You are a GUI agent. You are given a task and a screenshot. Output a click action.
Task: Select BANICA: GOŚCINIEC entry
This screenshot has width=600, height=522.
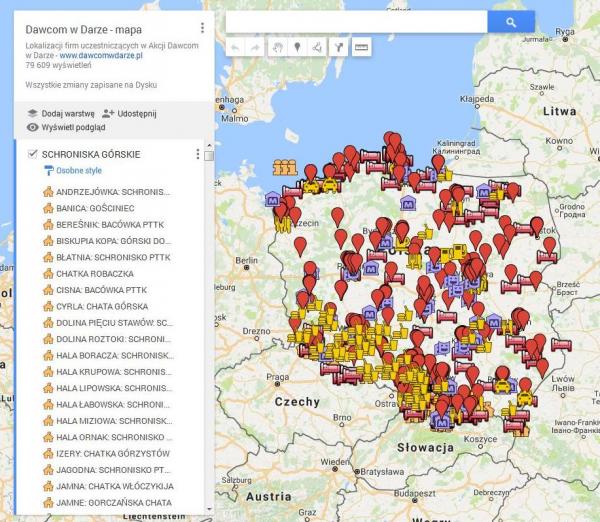(x=95, y=208)
